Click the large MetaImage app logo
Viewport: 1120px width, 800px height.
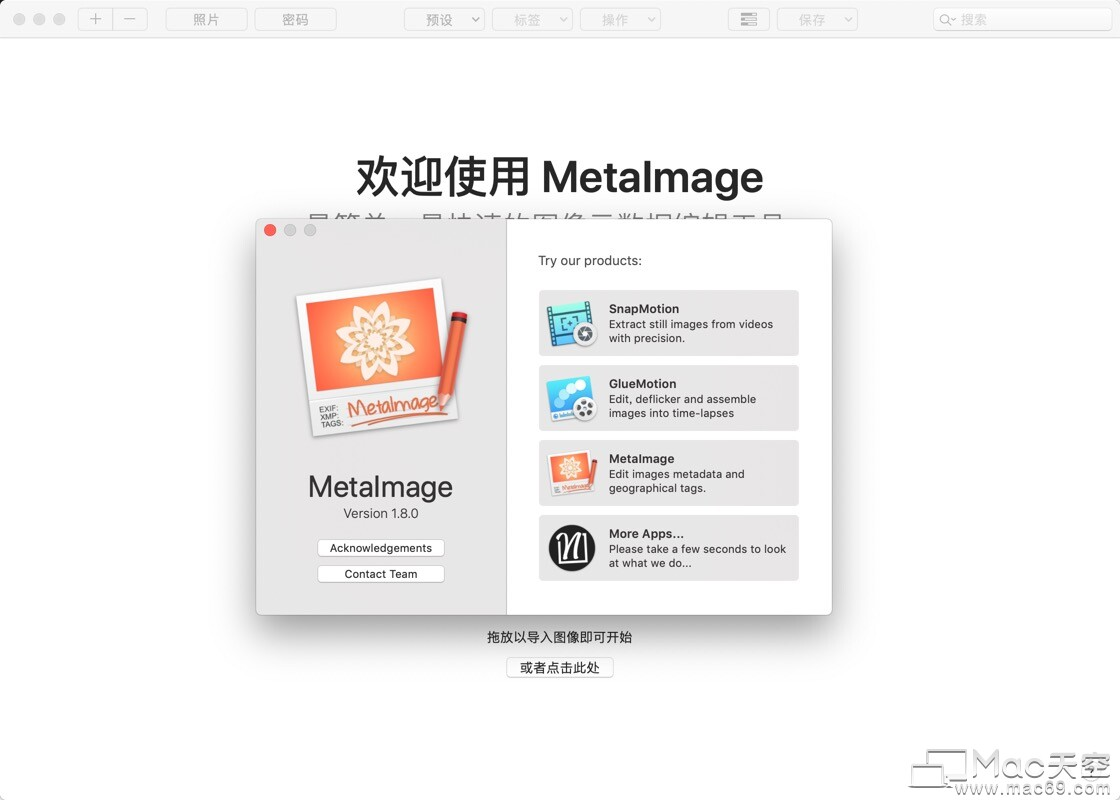pyautogui.click(x=381, y=356)
